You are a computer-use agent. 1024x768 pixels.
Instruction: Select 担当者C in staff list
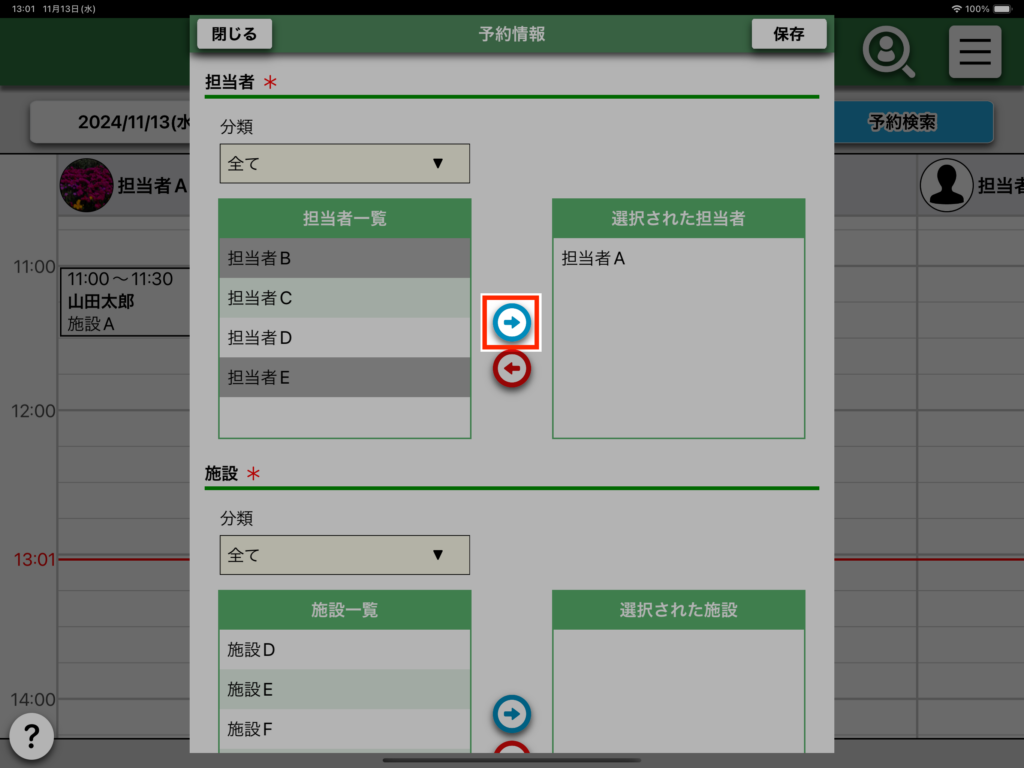[x=344, y=298]
